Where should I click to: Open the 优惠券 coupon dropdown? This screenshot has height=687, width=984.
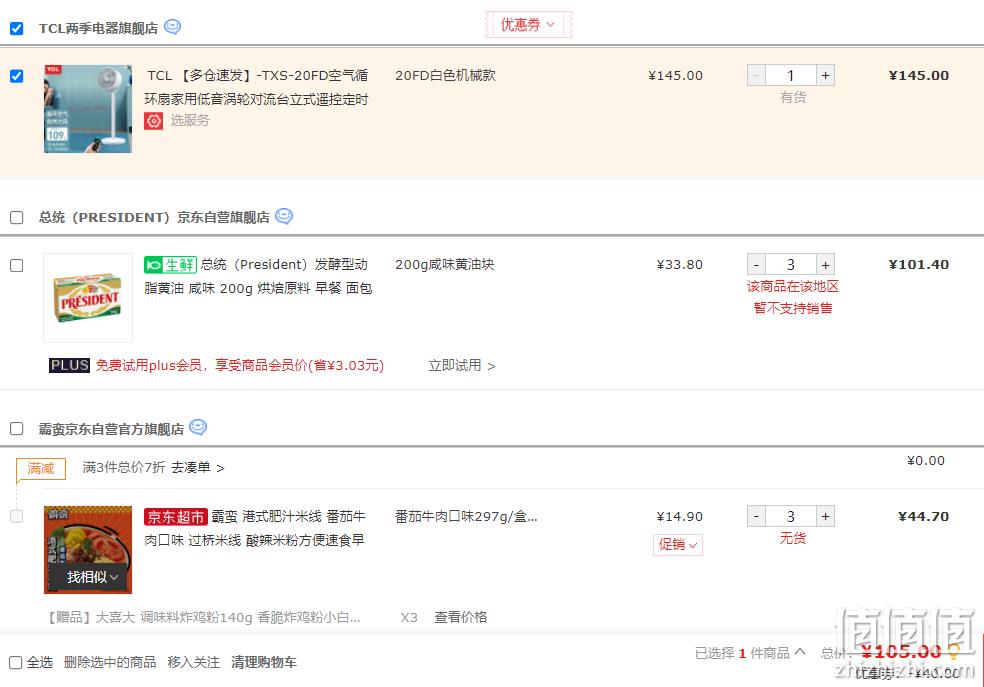(528, 24)
